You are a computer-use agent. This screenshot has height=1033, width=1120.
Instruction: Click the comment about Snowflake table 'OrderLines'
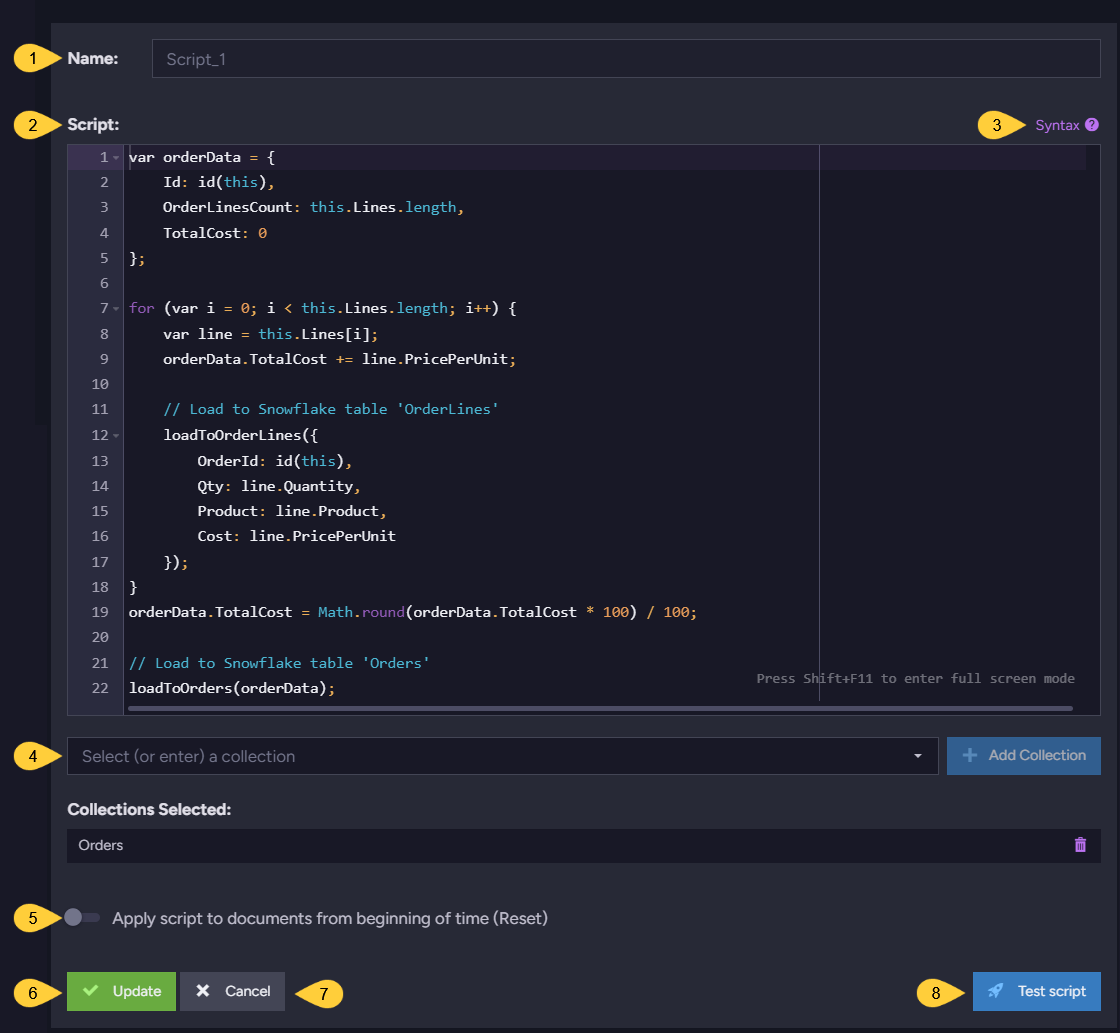331,409
